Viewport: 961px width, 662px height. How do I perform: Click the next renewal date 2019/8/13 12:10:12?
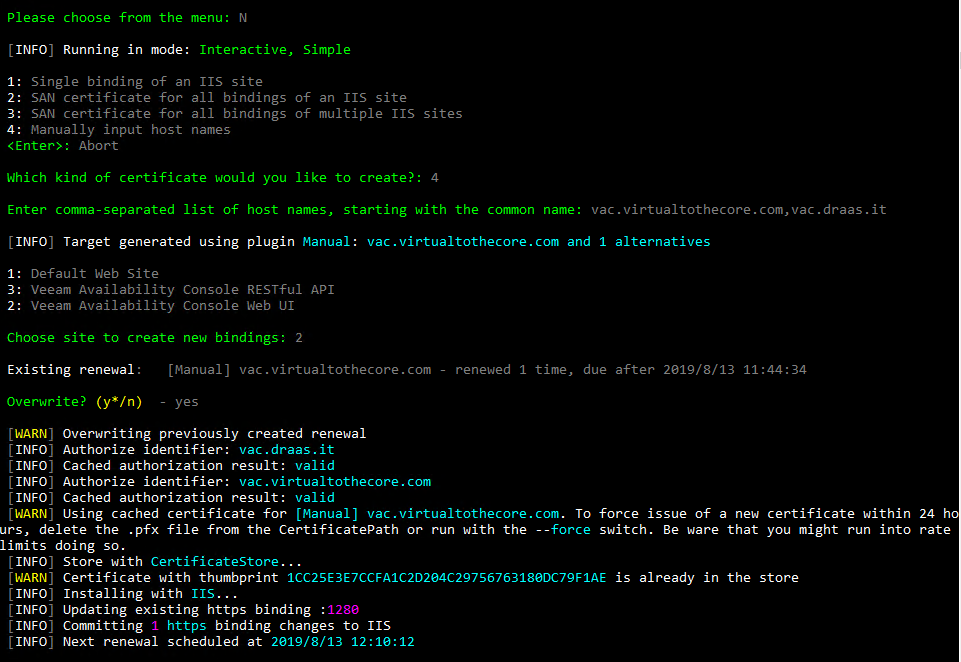[x=343, y=642]
